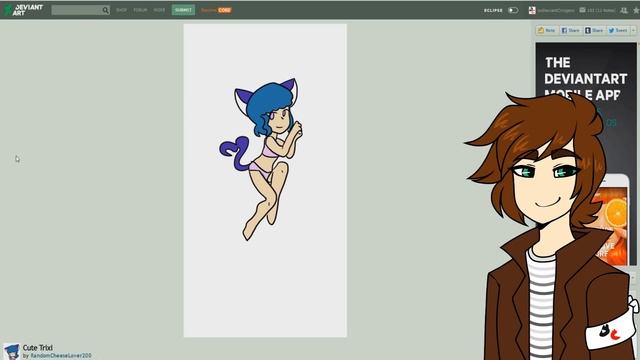Click the user avatar in the header
The width and height of the screenshot is (640, 360).
(x=532, y=10)
